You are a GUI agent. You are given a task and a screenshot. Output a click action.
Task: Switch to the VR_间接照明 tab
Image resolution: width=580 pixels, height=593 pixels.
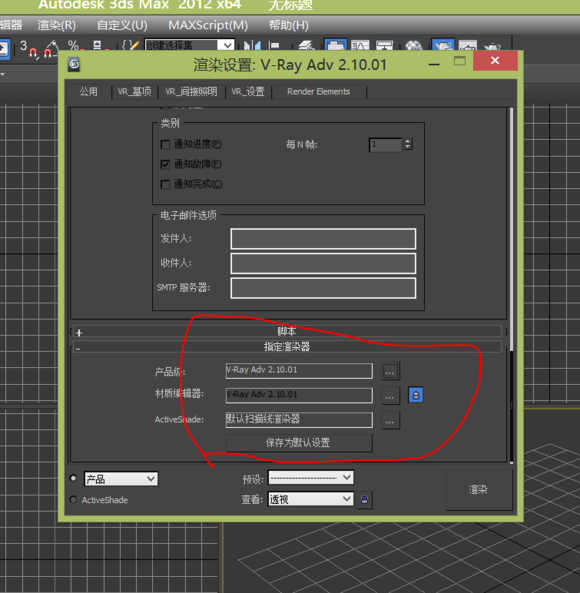click(x=191, y=92)
